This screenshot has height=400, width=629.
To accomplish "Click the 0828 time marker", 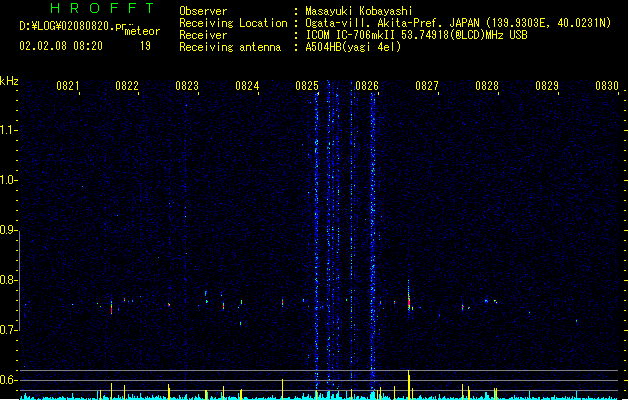I will (487, 86).
